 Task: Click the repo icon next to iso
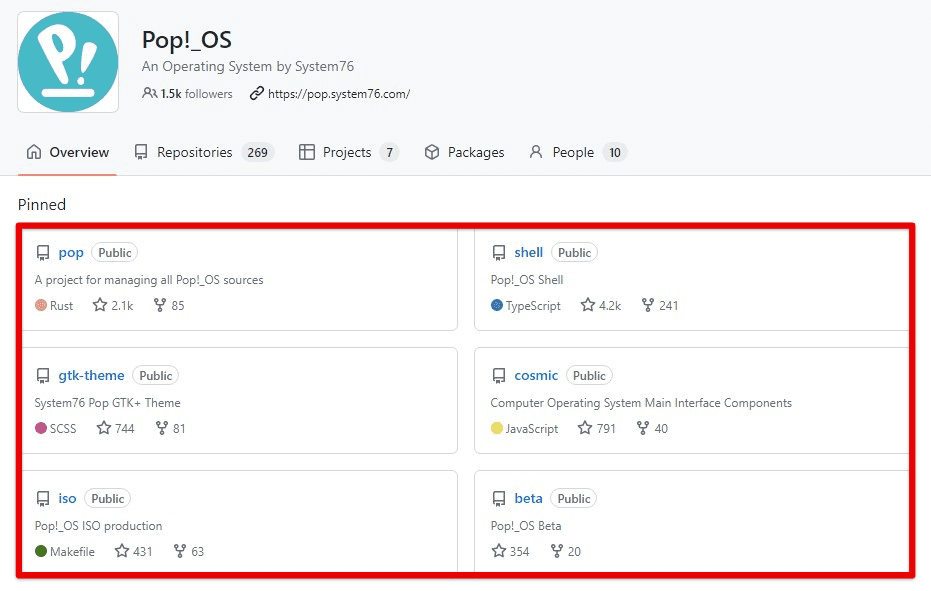point(43,499)
